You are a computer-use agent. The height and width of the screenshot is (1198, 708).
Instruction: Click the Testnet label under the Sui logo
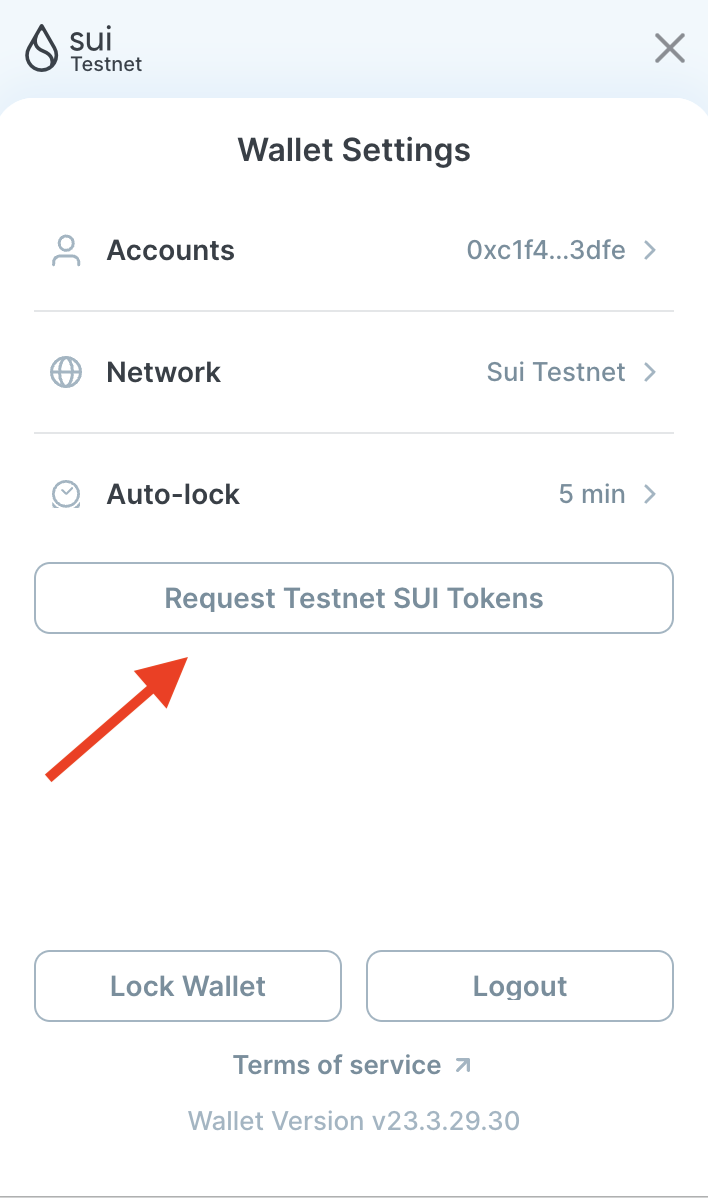pos(106,62)
